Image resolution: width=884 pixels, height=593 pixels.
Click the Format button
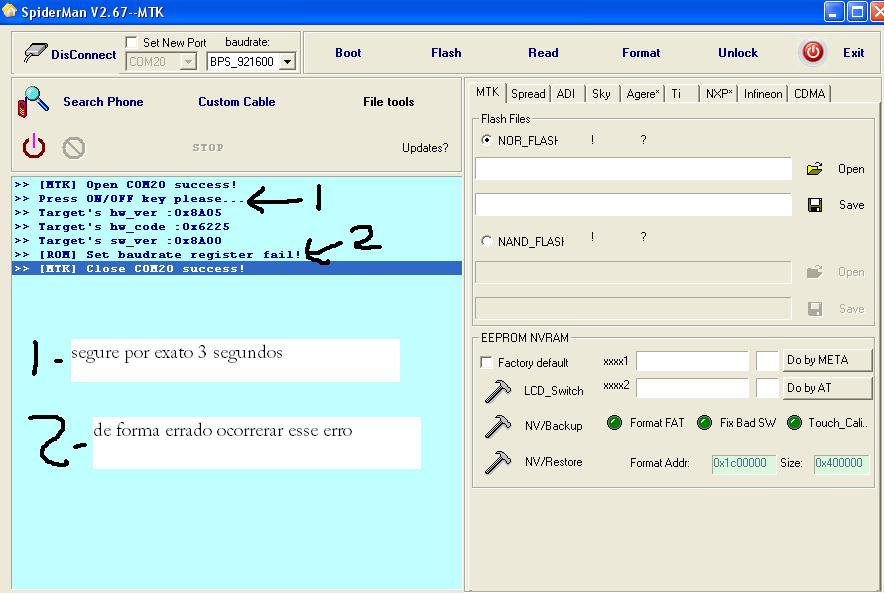click(x=640, y=52)
